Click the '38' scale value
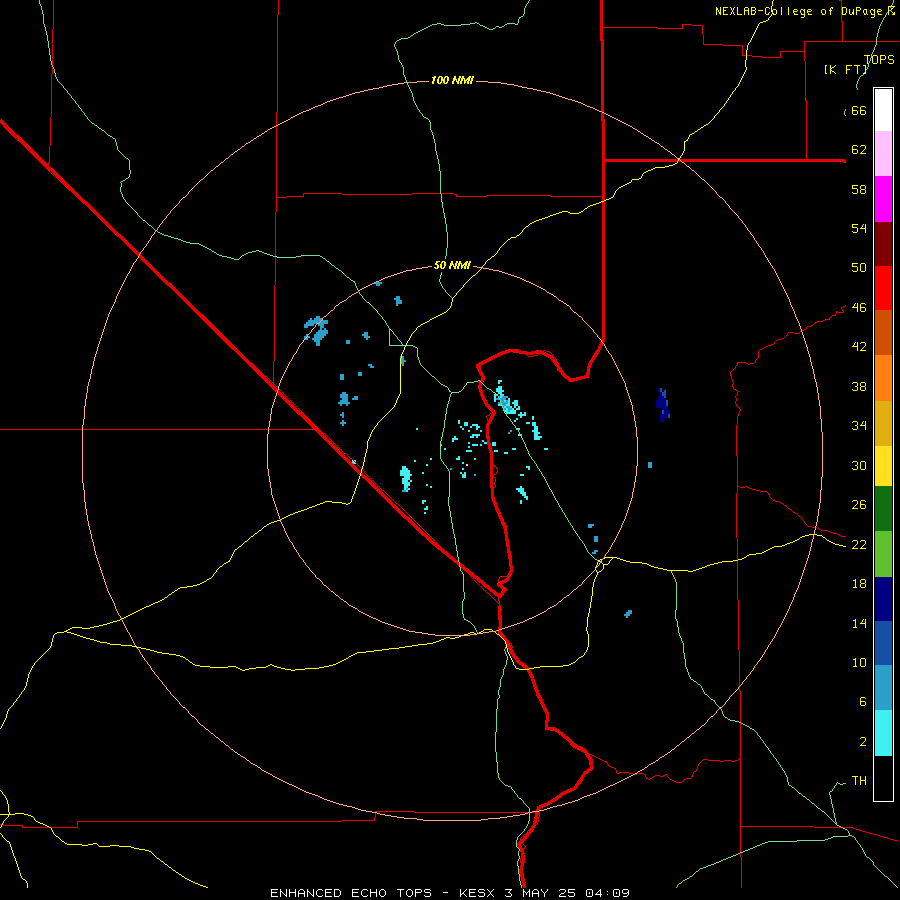900x900 pixels. click(859, 386)
